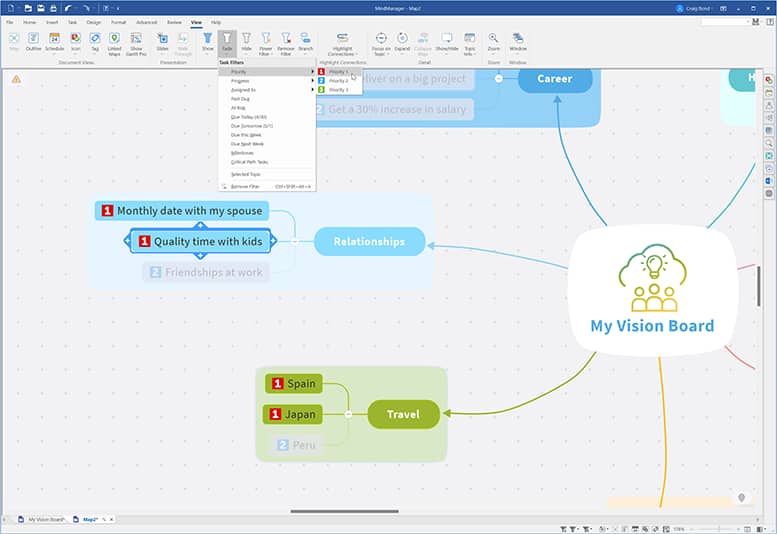The height and width of the screenshot is (534, 777).
Task: Select Priority 1 filter option
Action: [x=339, y=72]
